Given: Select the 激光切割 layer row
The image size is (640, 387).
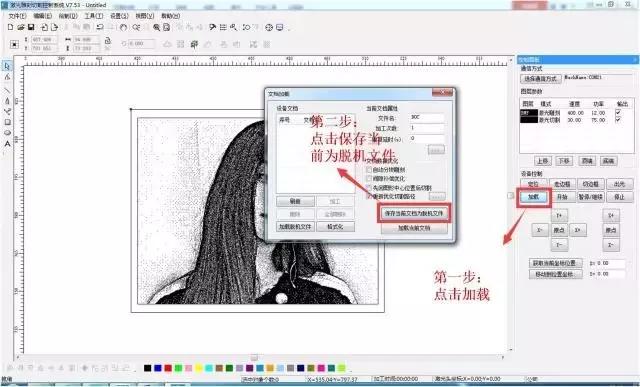Looking at the screenshot, I should pyautogui.click(x=576, y=120).
